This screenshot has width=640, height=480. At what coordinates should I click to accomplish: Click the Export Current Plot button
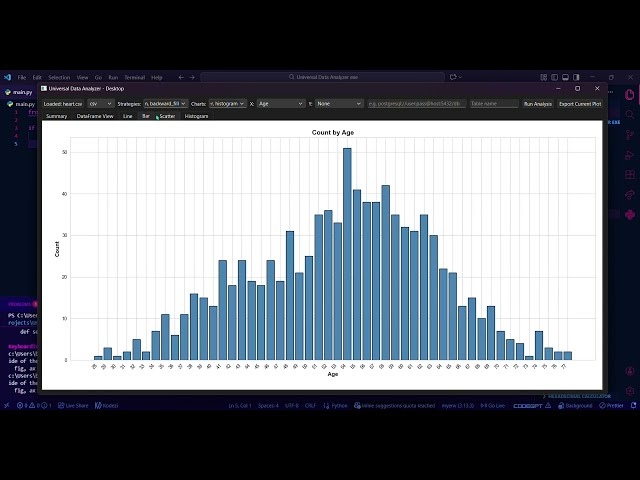[580, 104]
